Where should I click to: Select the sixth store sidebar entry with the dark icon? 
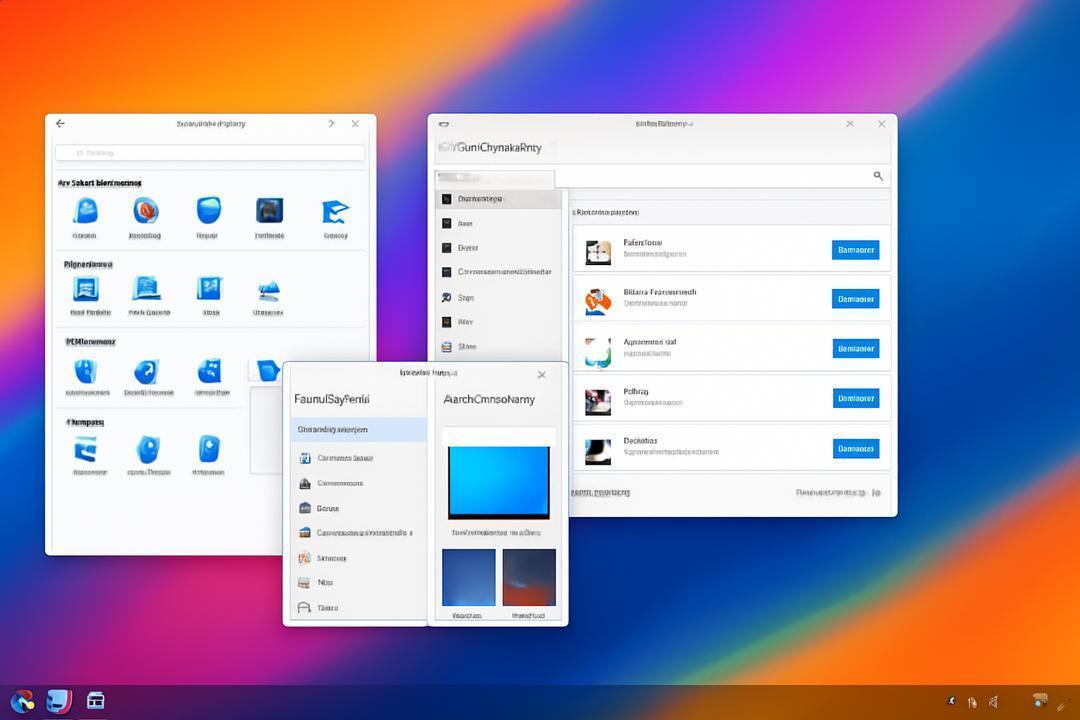click(x=499, y=322)
